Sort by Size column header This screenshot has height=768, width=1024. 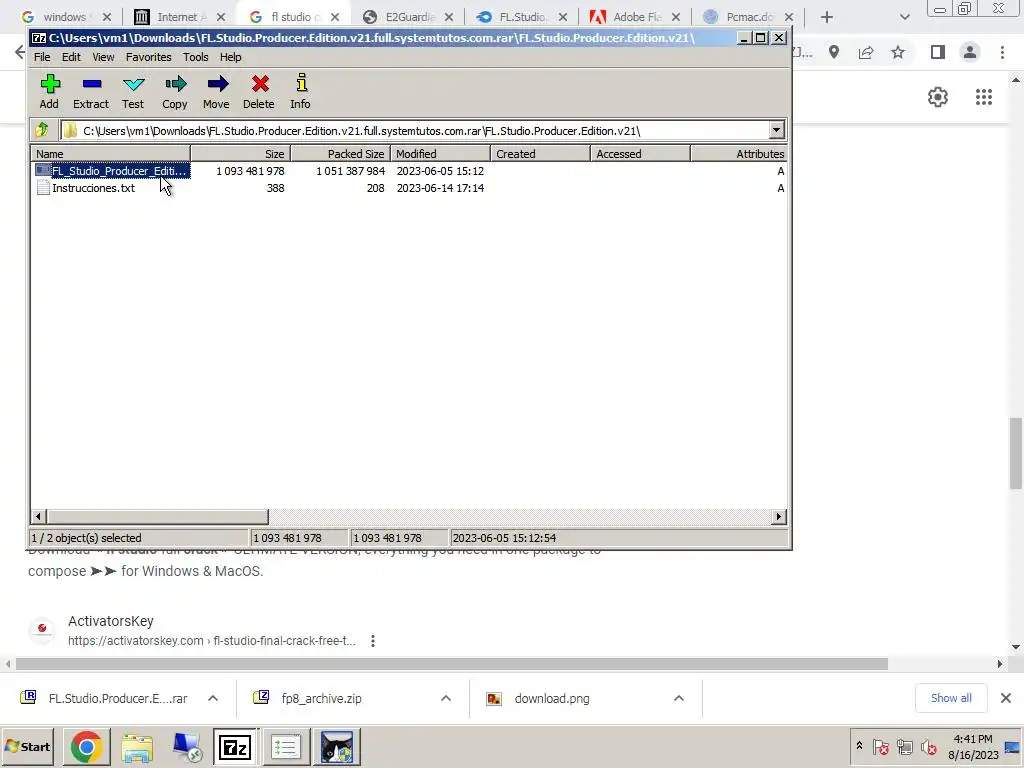[240, 153]
